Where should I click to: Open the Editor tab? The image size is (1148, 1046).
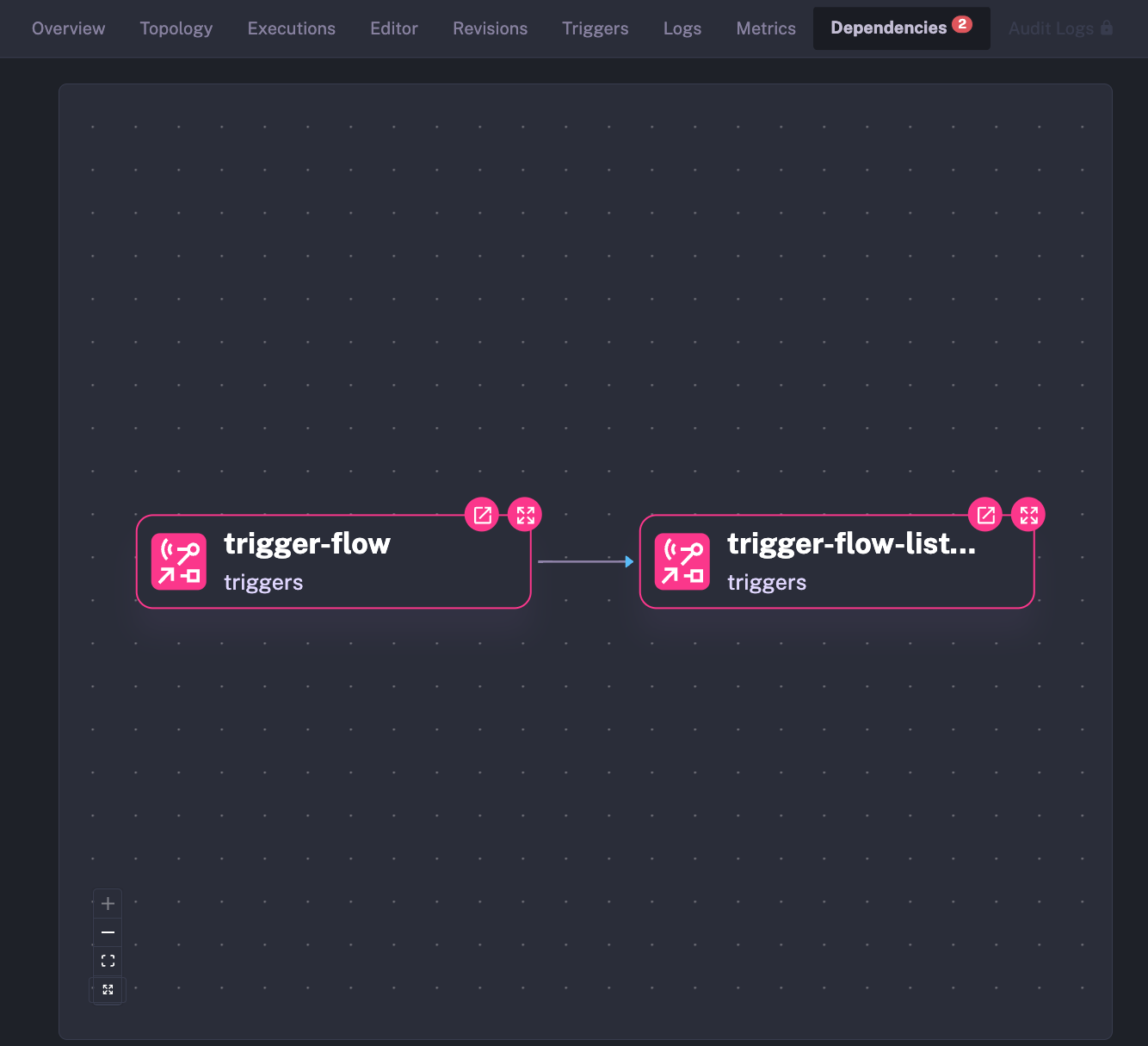393,28
